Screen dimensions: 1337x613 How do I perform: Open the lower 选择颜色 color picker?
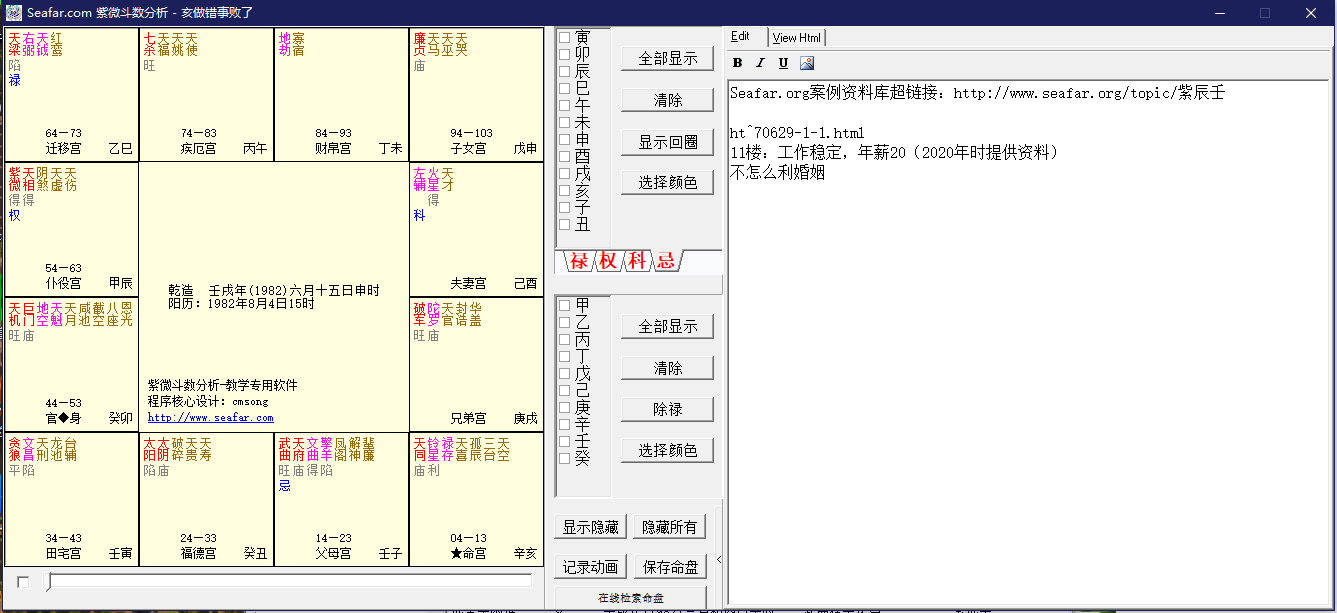click(668, 451)
